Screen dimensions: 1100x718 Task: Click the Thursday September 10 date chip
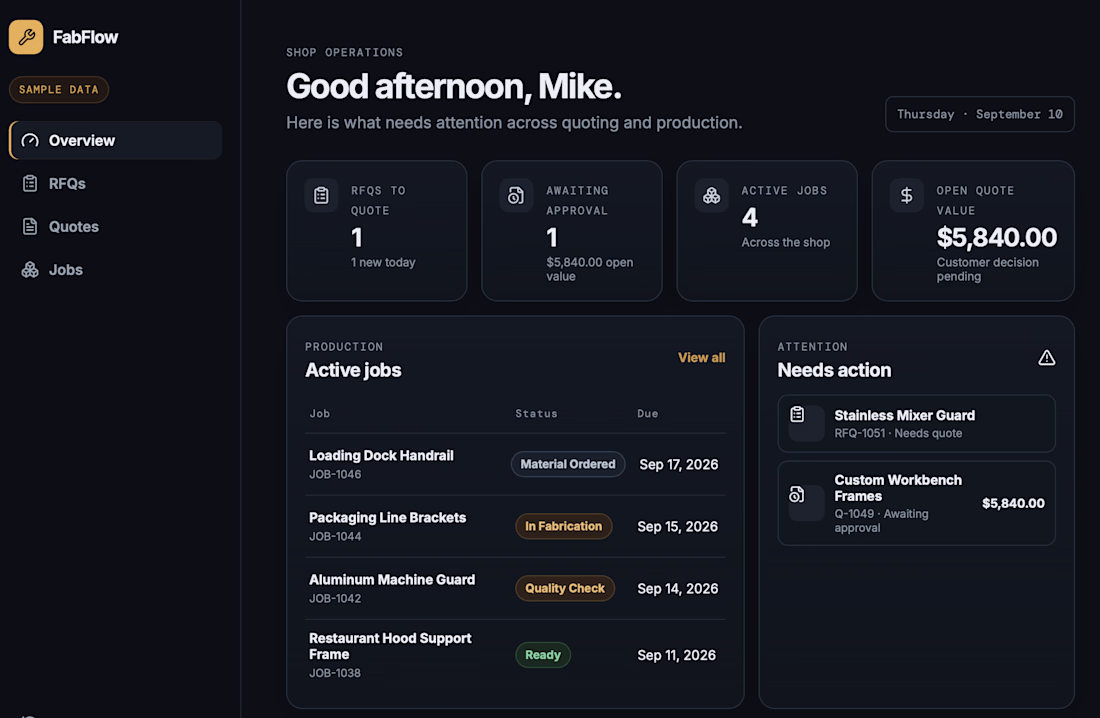coord(979,114)
